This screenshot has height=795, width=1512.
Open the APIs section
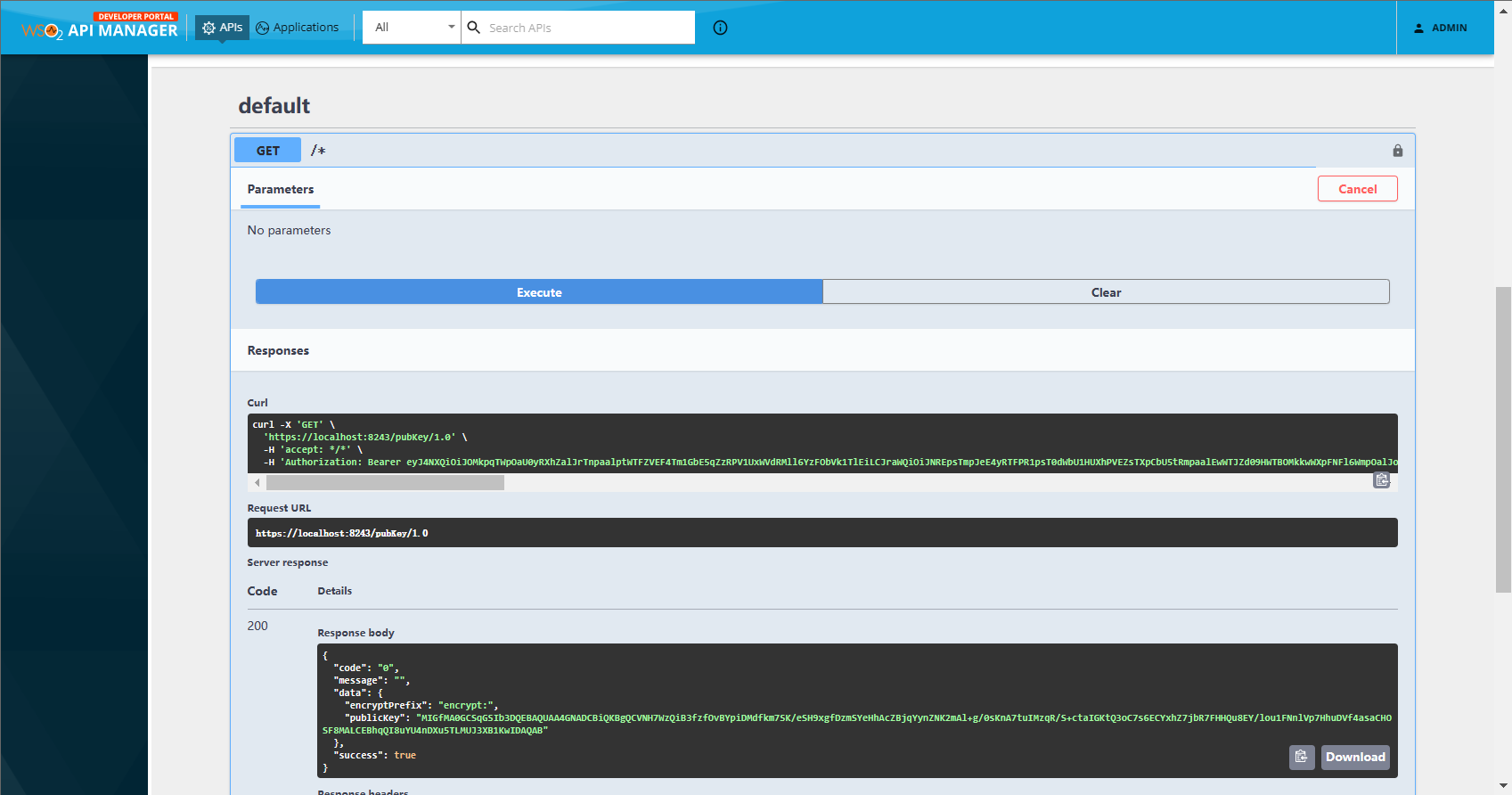click(222, 28)
